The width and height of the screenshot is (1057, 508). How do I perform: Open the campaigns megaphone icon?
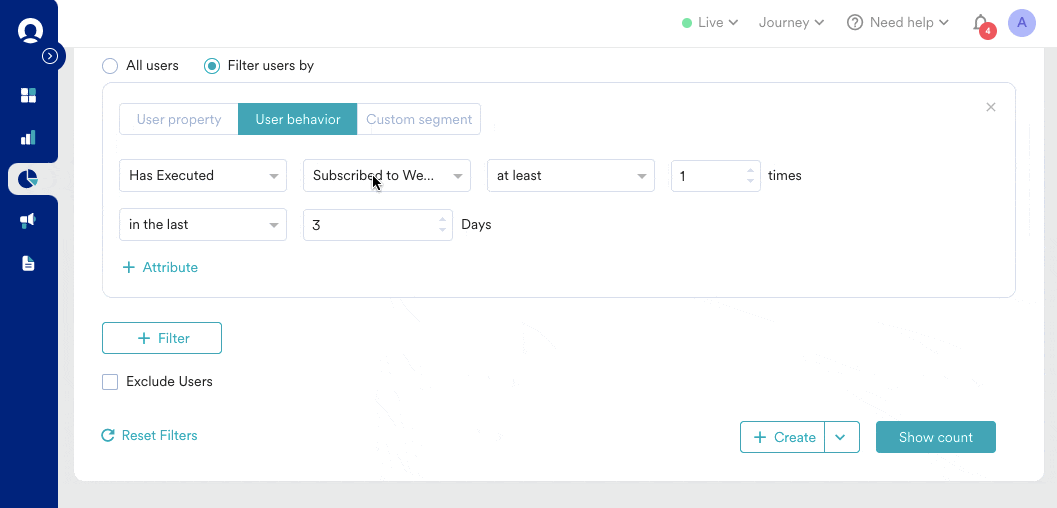point(28,221)
